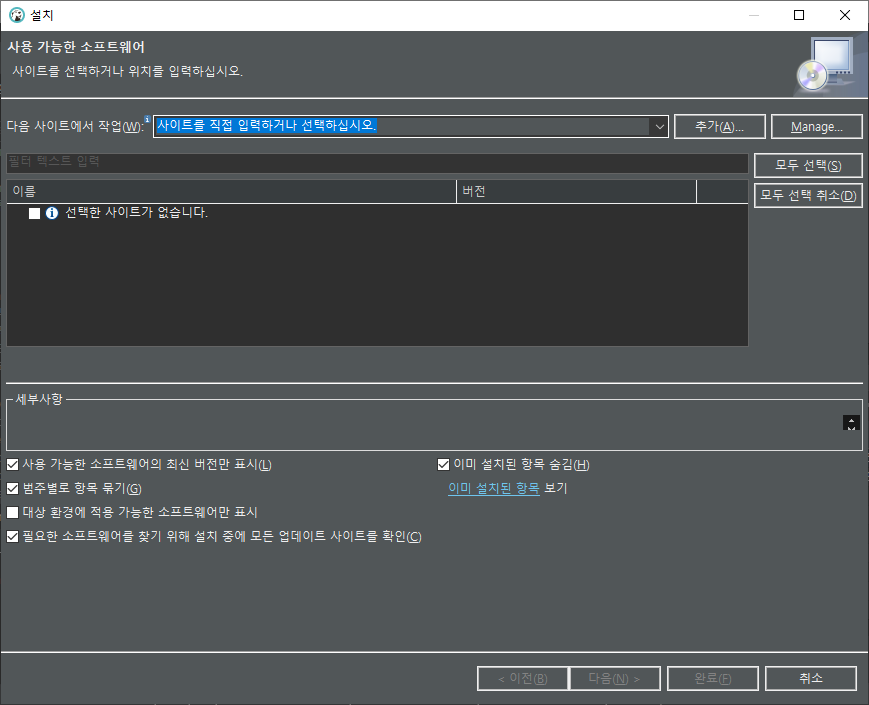The height and width of the screenshot is (705, 869).
Task: Click the 취소 button to cancel installation
Action: coord(810,678)
